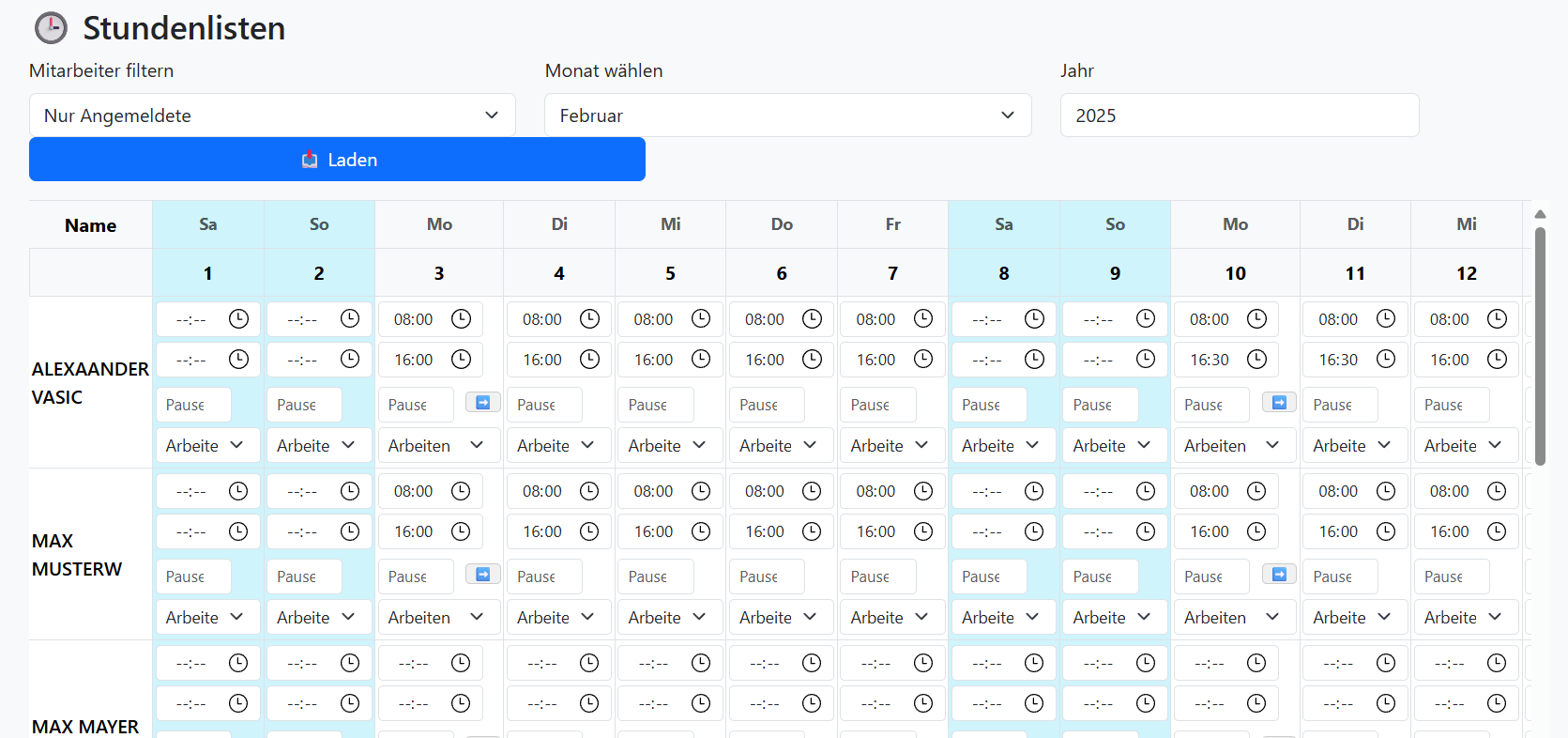Open time picker for Max Musterw's day 5 start time
The height and width of the screenshot is (738, 1568).
pyautogui.click(x=701, y=491)
